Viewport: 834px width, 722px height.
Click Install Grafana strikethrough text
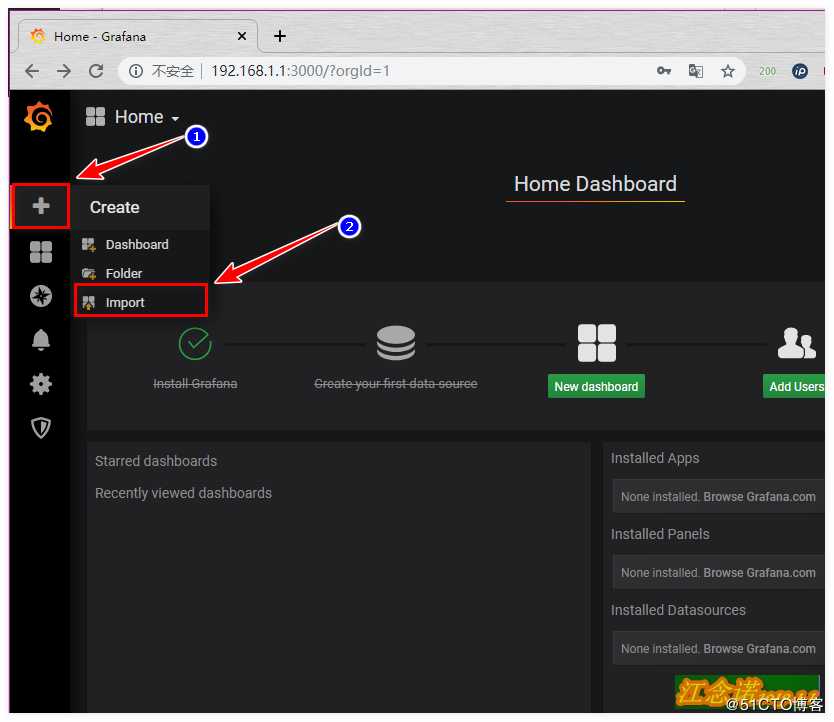click(195, 384)
